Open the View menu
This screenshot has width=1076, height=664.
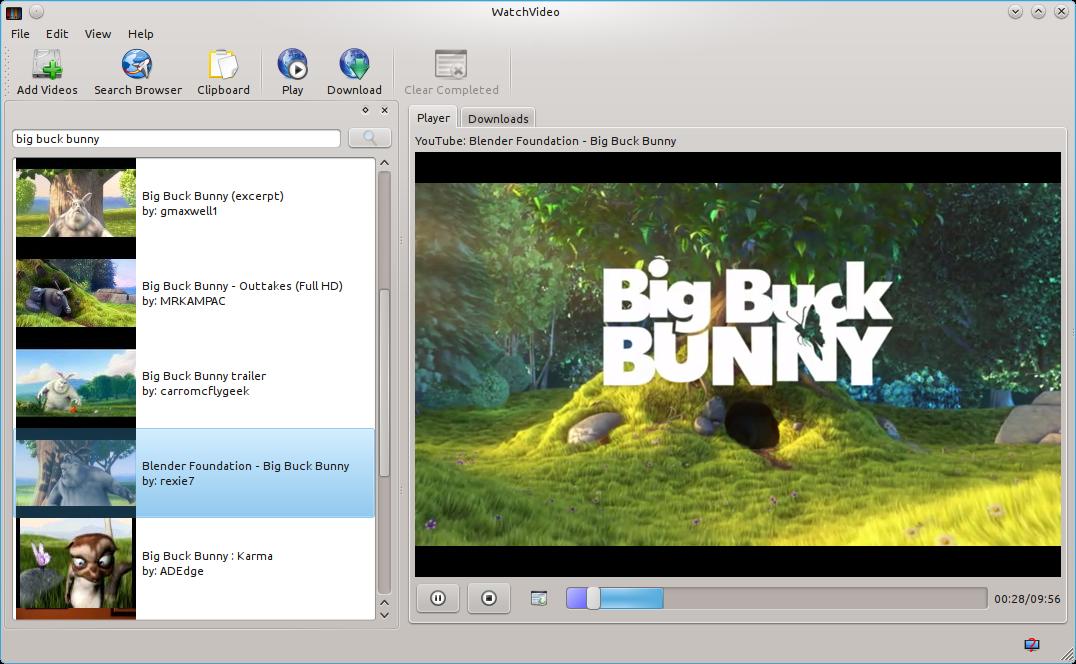tap(97, 34)
